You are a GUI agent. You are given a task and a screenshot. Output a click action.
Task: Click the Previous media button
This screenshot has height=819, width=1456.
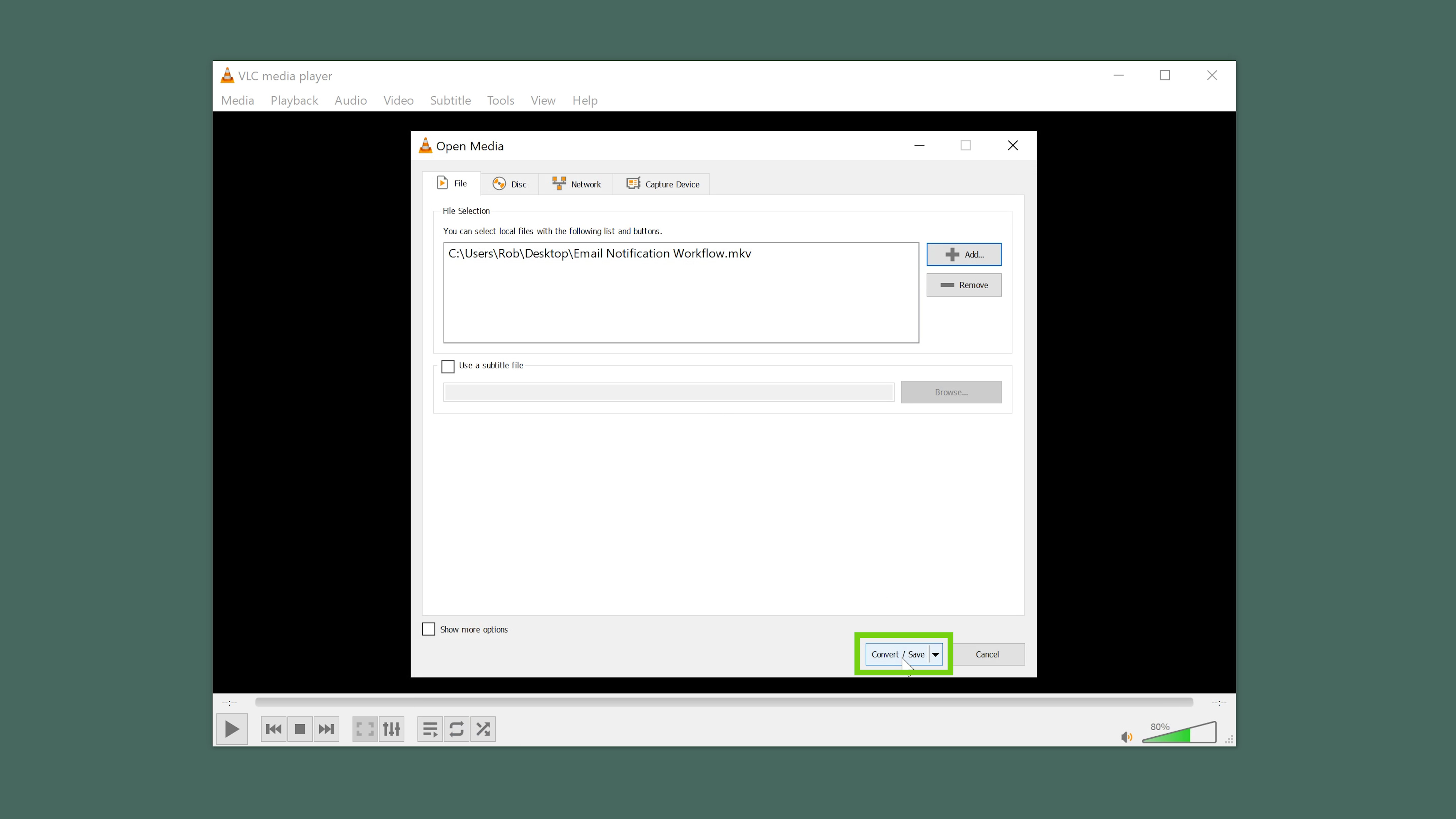pyautogui.click(x=273, y=729)
